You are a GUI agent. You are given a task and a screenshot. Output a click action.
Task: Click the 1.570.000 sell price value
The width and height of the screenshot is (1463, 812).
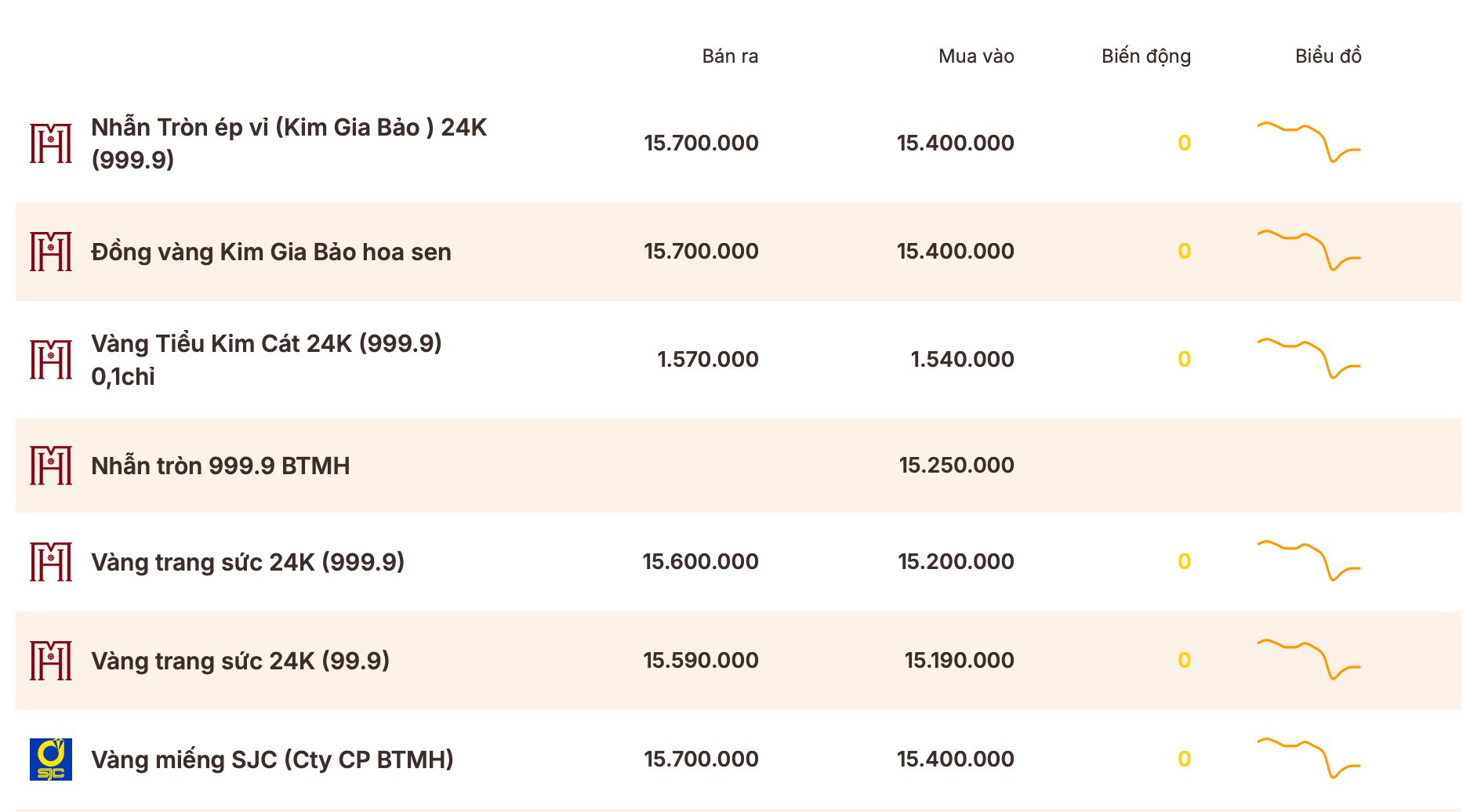[708, 360]
